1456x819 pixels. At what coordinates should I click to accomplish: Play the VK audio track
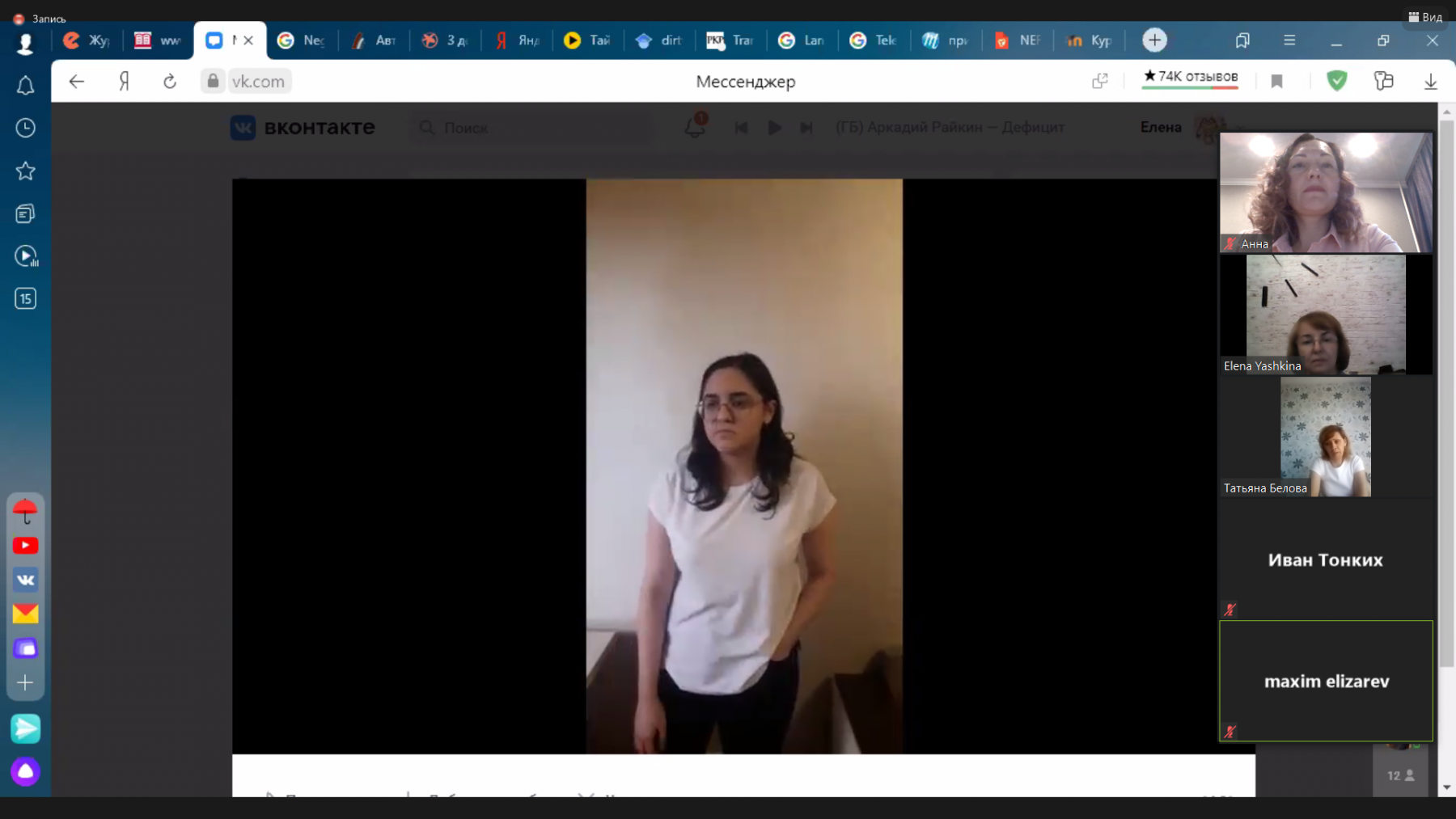(x=774, y=128)
